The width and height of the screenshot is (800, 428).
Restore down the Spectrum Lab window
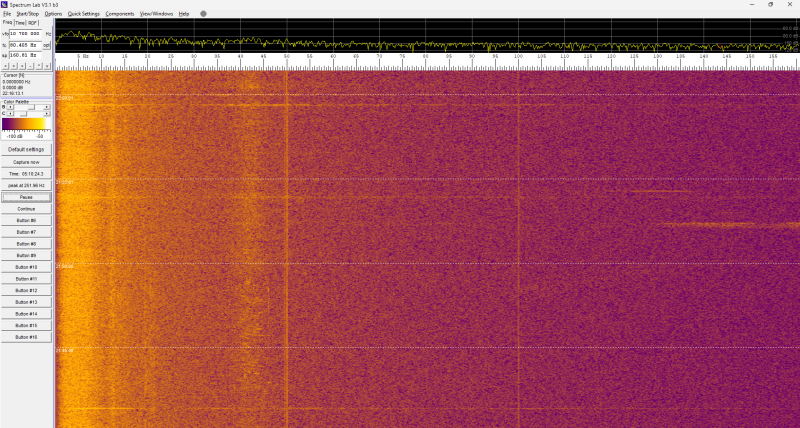point(770,4)
